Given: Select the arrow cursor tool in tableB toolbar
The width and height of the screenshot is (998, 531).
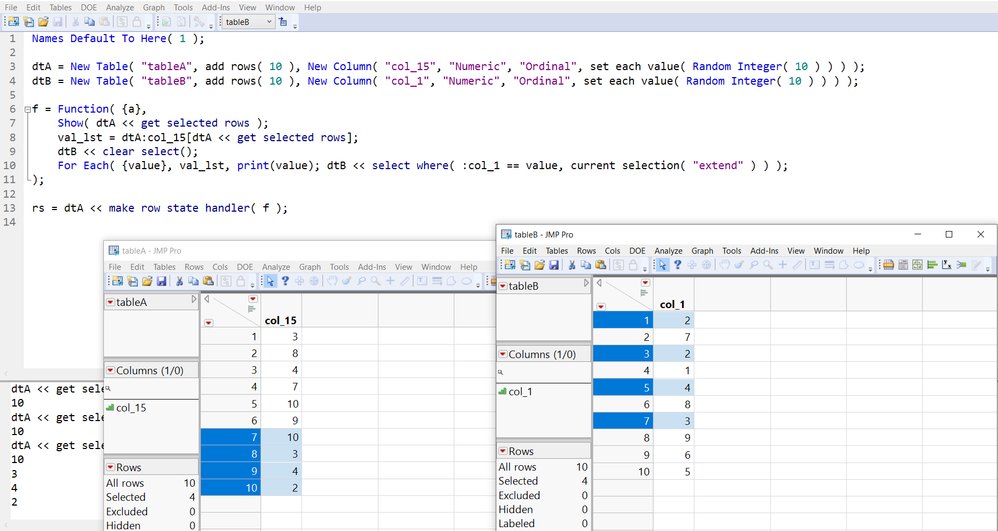Looking at the screenshot, I should click(662, 265).
